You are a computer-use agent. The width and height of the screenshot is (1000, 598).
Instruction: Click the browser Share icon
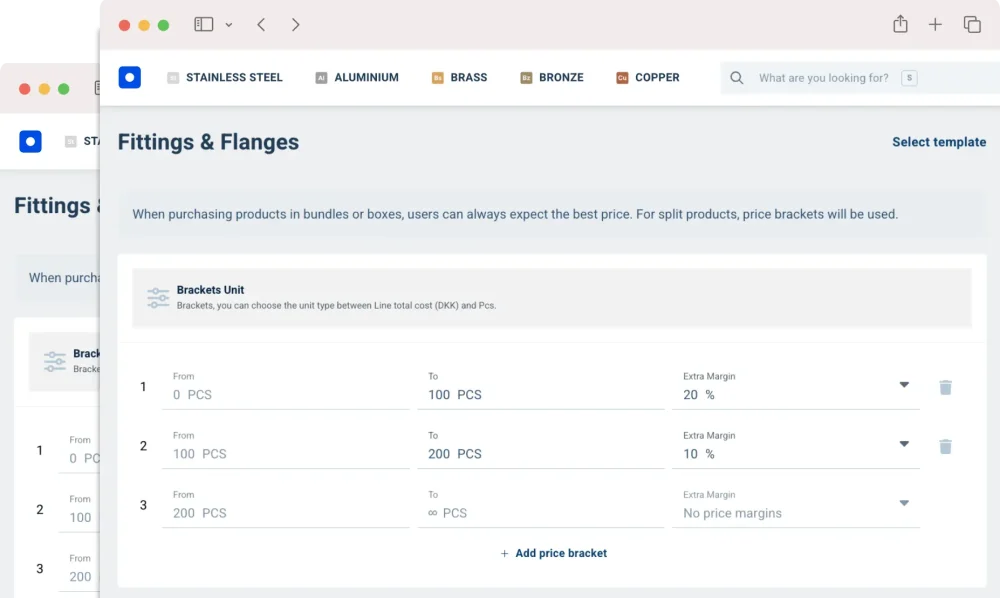[x=900, y=24]
